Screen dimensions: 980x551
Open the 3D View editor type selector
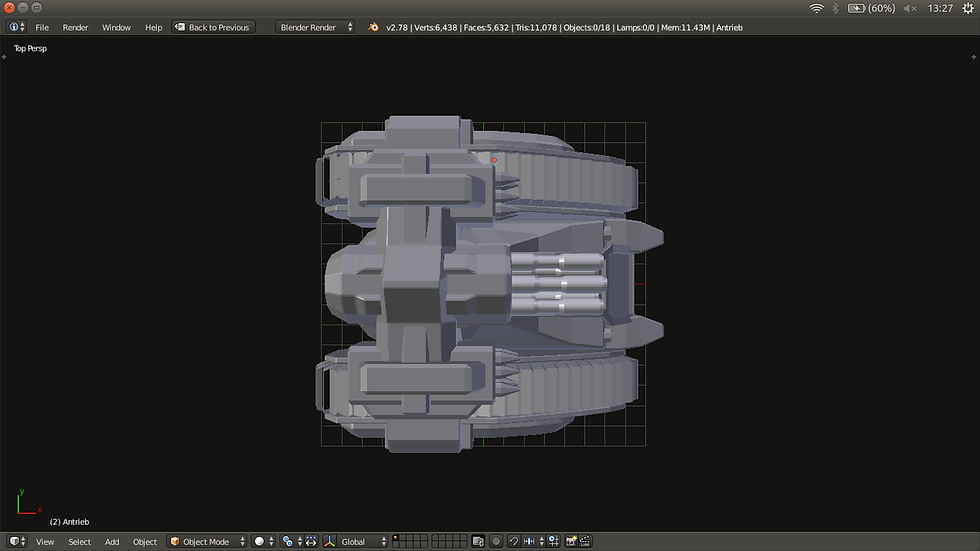click(x=17, y=541)
